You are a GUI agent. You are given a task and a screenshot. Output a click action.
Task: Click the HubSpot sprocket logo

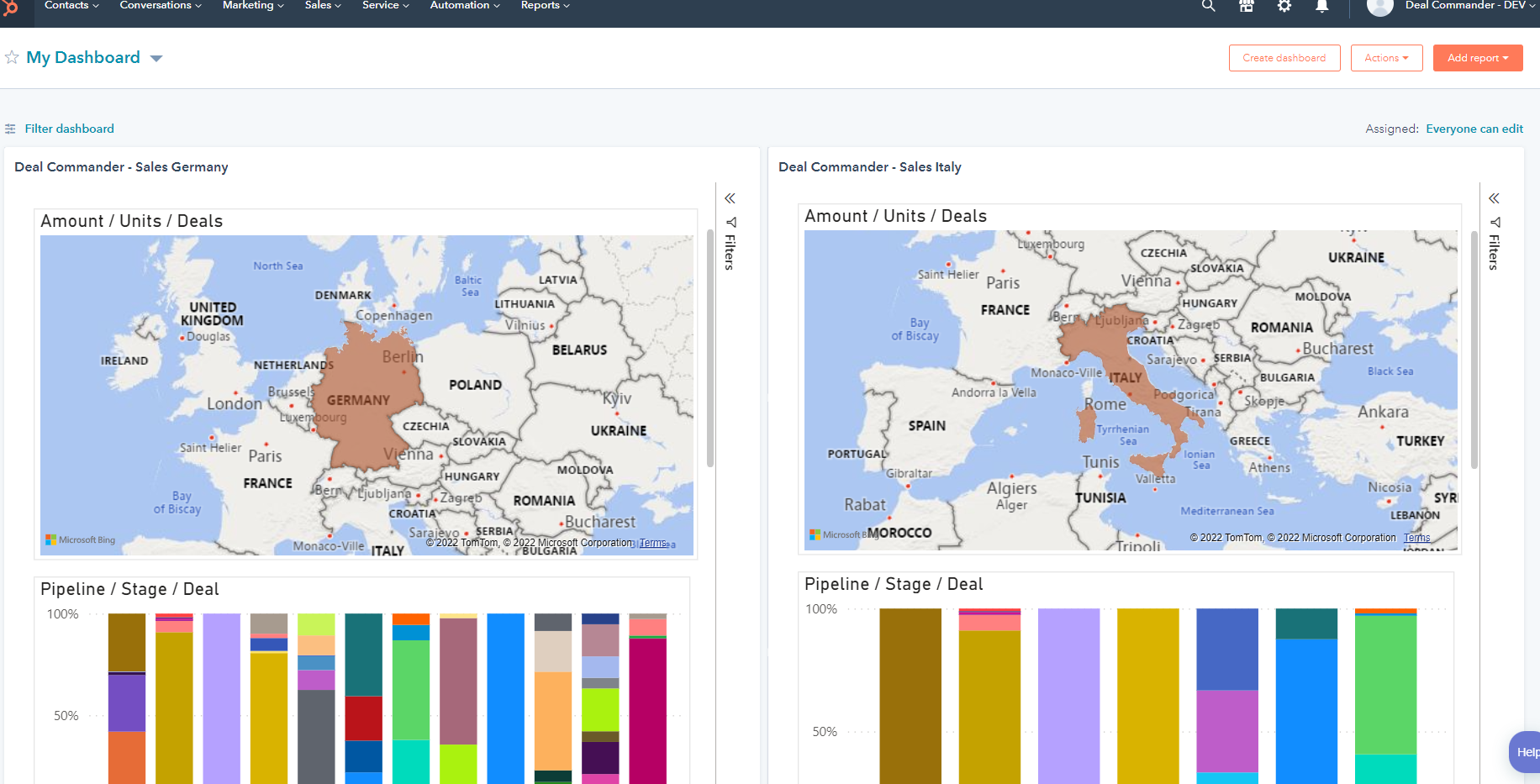pos(10,7)
